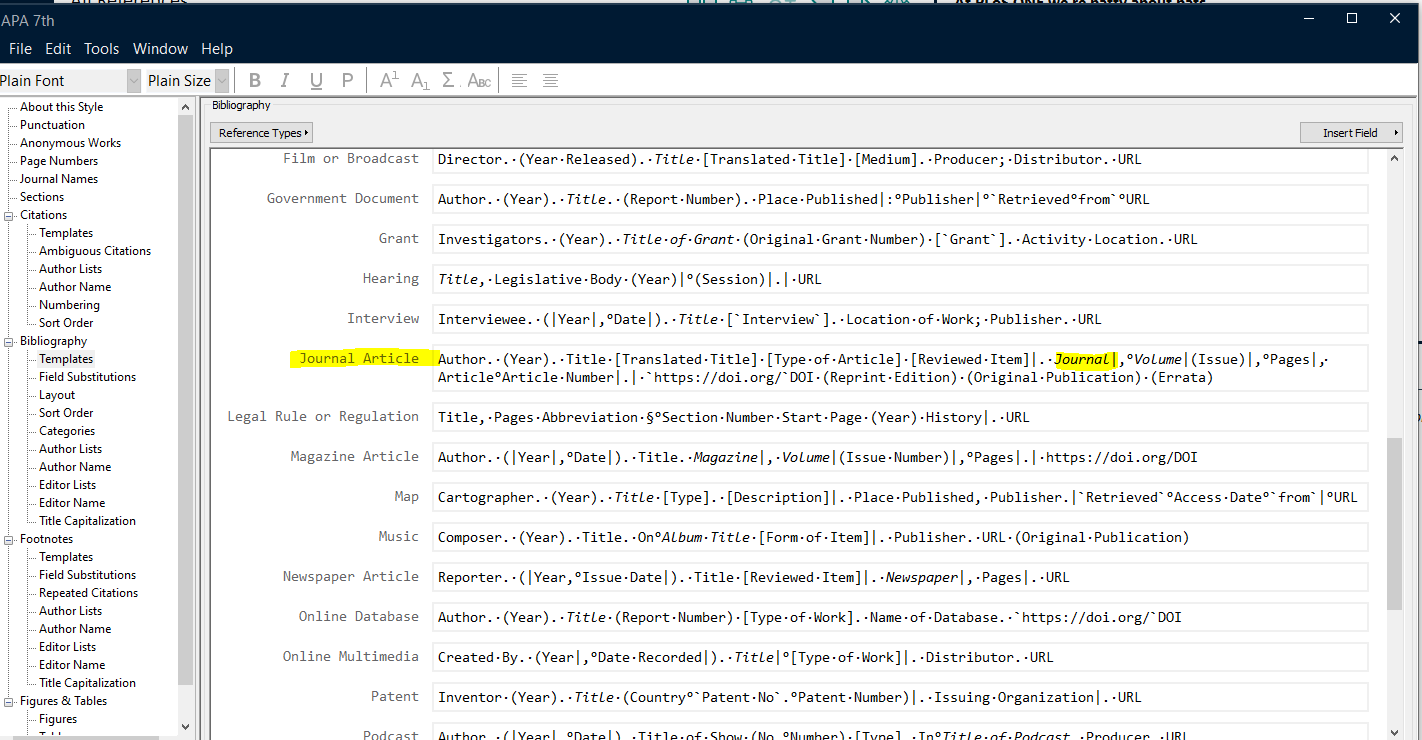Select justify alignment icon
Image resolution: width=1422 pixels, height=740 pixels.
coord(550,81)
